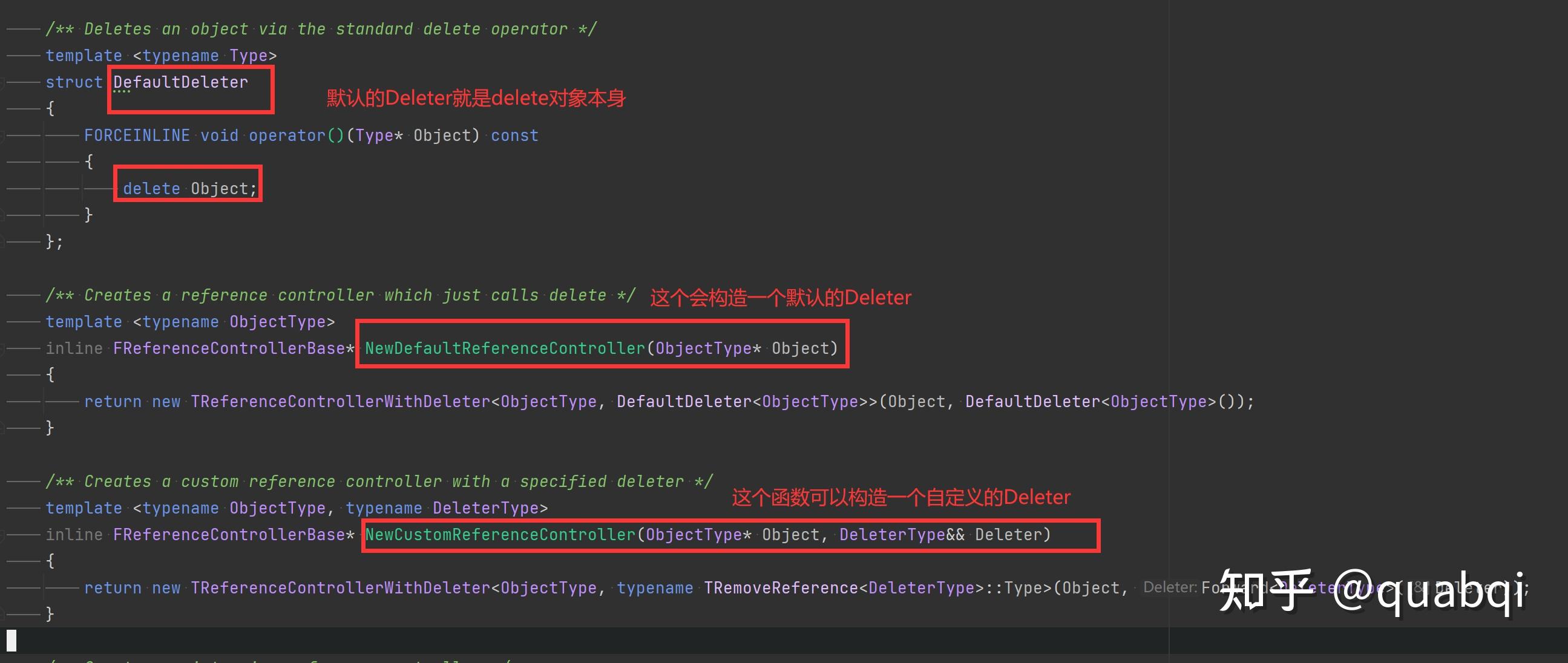Click the red annotation '默认的Deleter就是delete对象本身'
Viewport: 1568px width, 663px height.
(x=476, y=99)
